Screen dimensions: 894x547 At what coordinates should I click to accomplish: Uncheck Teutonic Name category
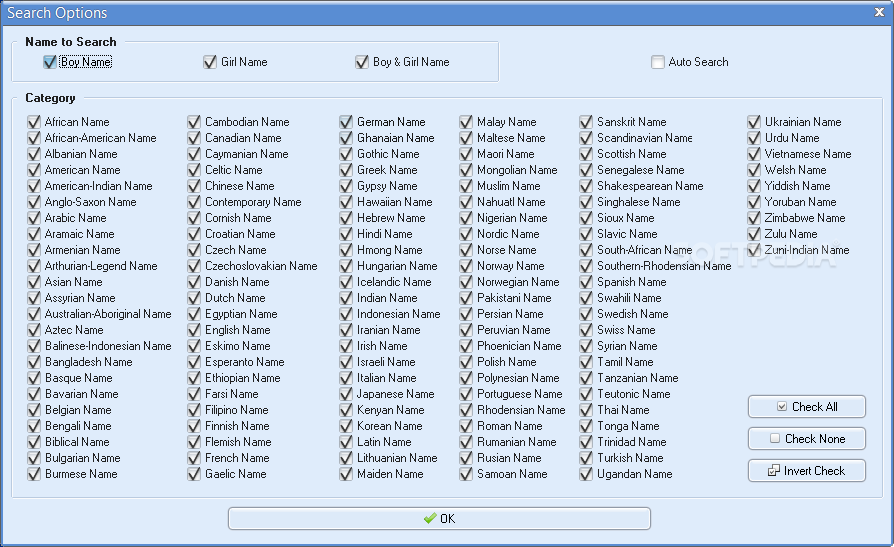coord(586,394)
